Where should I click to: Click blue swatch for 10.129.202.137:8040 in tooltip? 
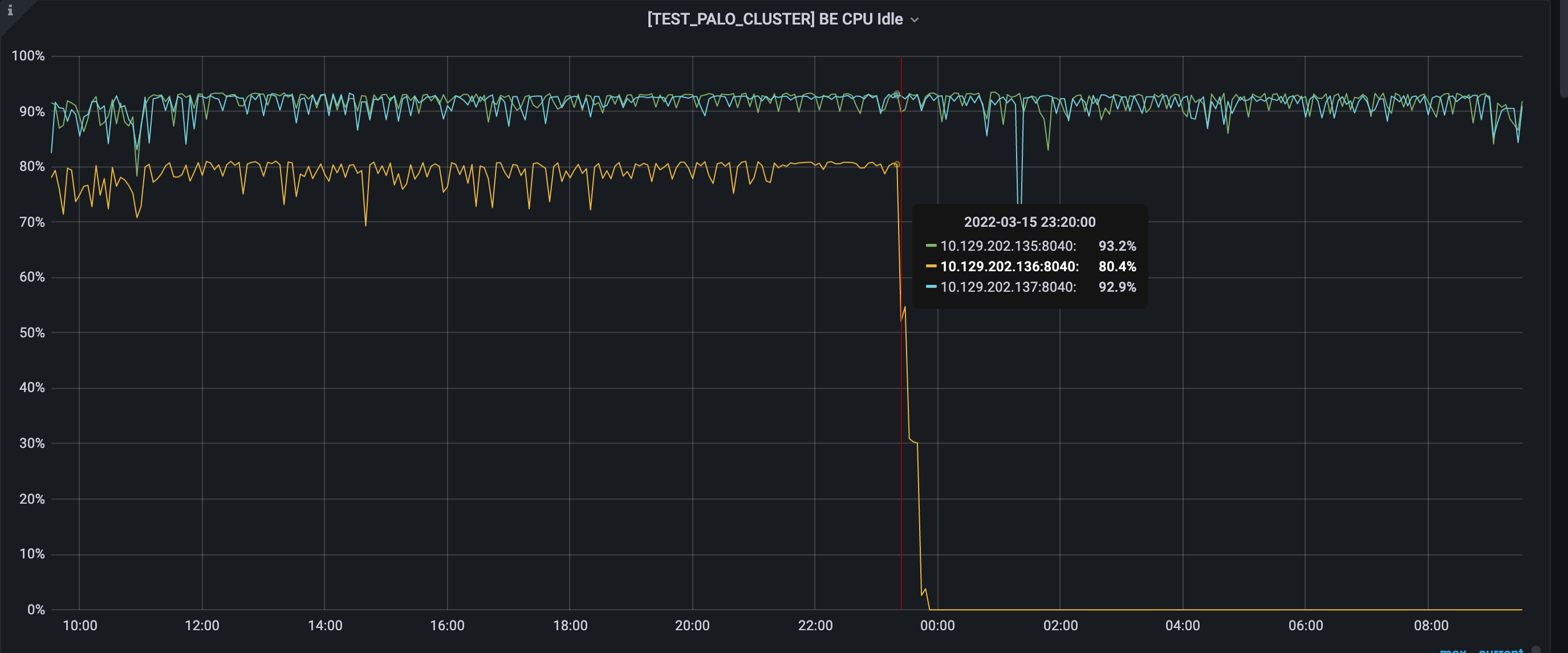click(x=931, y=287)
